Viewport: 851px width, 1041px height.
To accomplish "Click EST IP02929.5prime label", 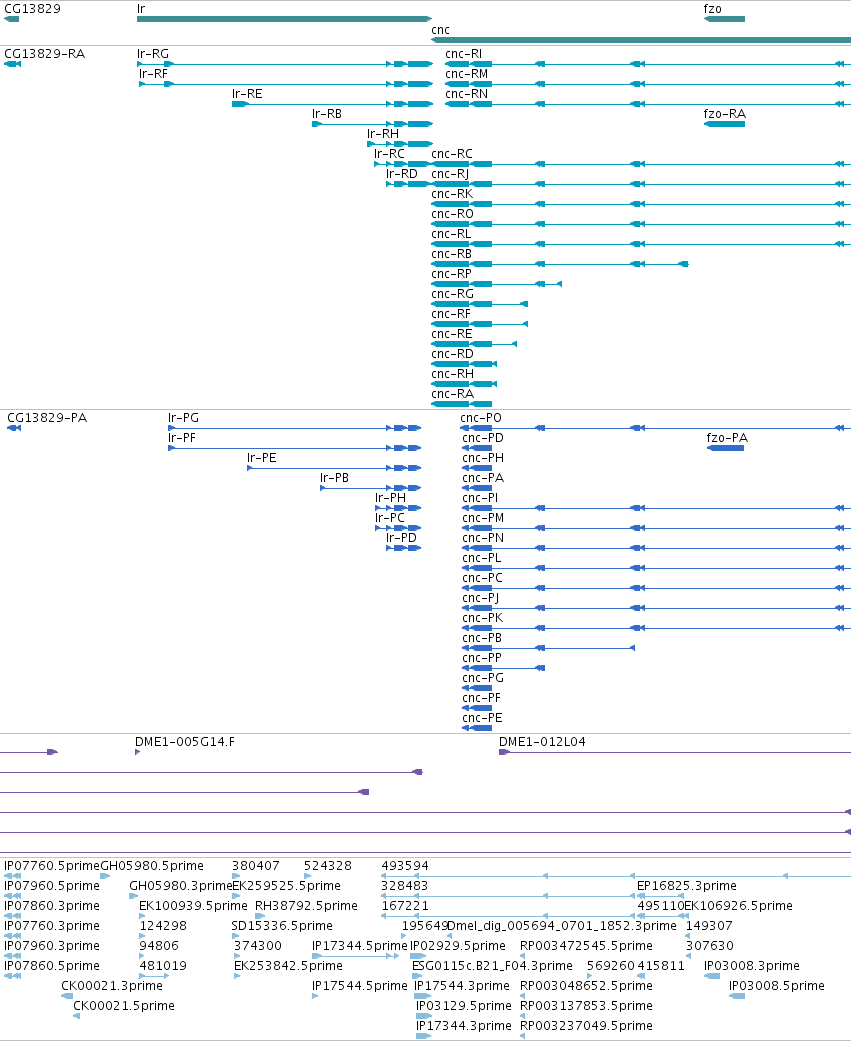I will pyautogui.click(x=458, y=945).
